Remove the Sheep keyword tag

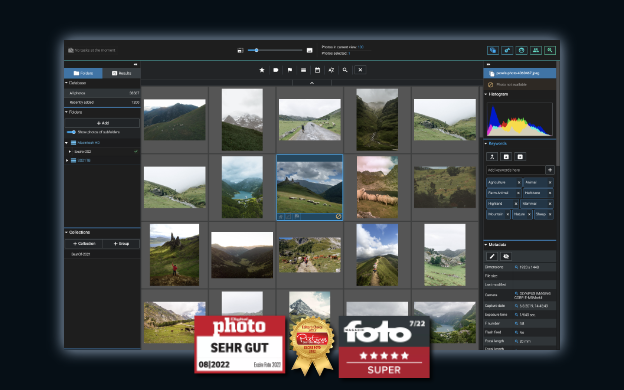point(550,214)
